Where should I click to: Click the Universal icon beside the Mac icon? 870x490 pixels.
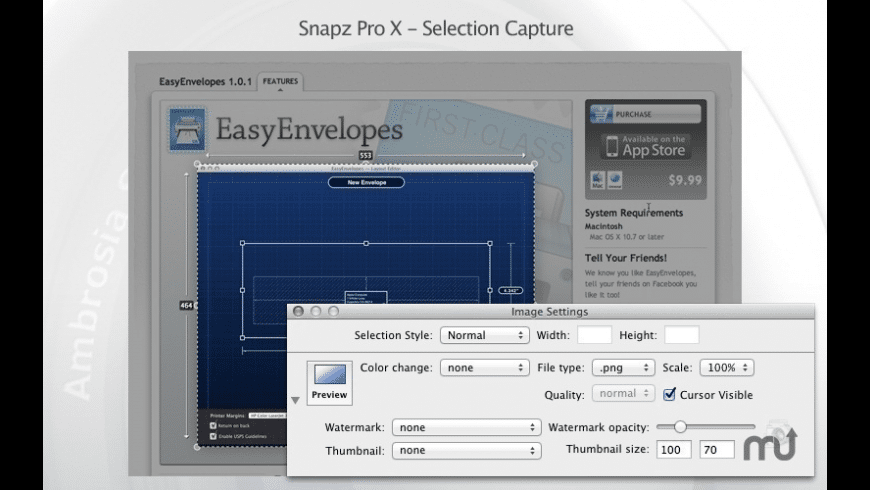pyautogui.click(x=615, y=180)
